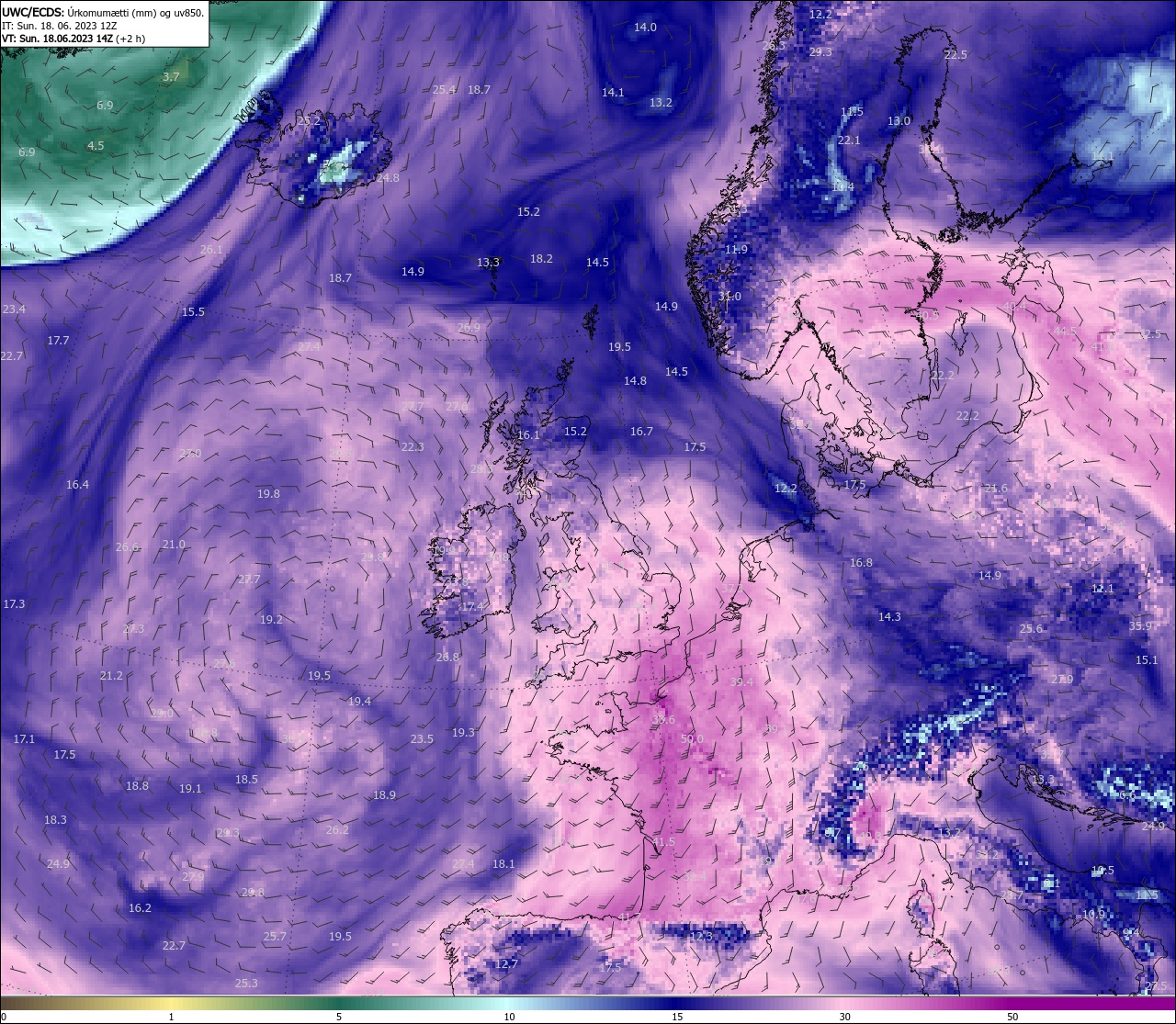
Task: Click the 19.1 value label
Action: (x=190, y=789)
